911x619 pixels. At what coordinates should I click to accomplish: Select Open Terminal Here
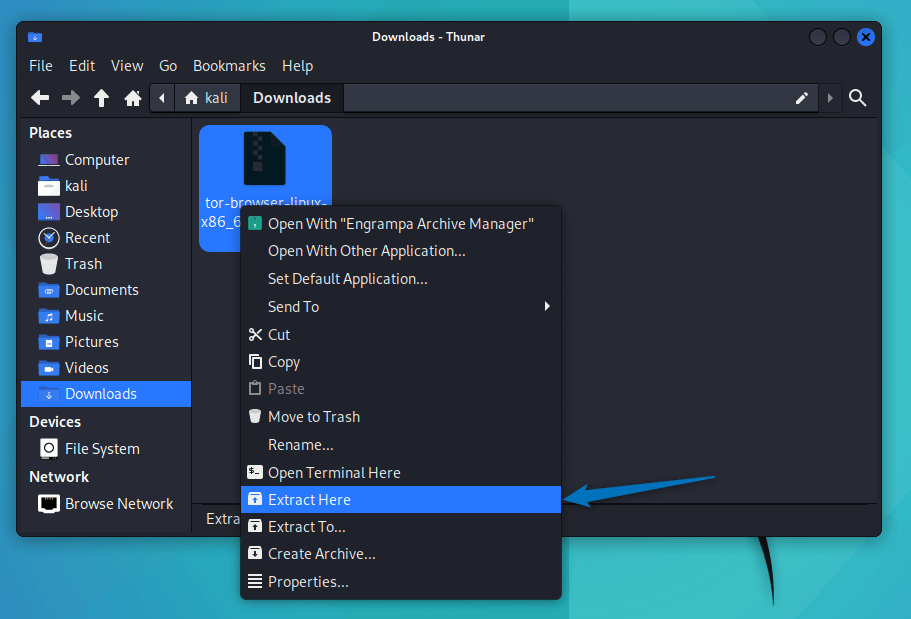pyautogui.click(x=334, y=472)
